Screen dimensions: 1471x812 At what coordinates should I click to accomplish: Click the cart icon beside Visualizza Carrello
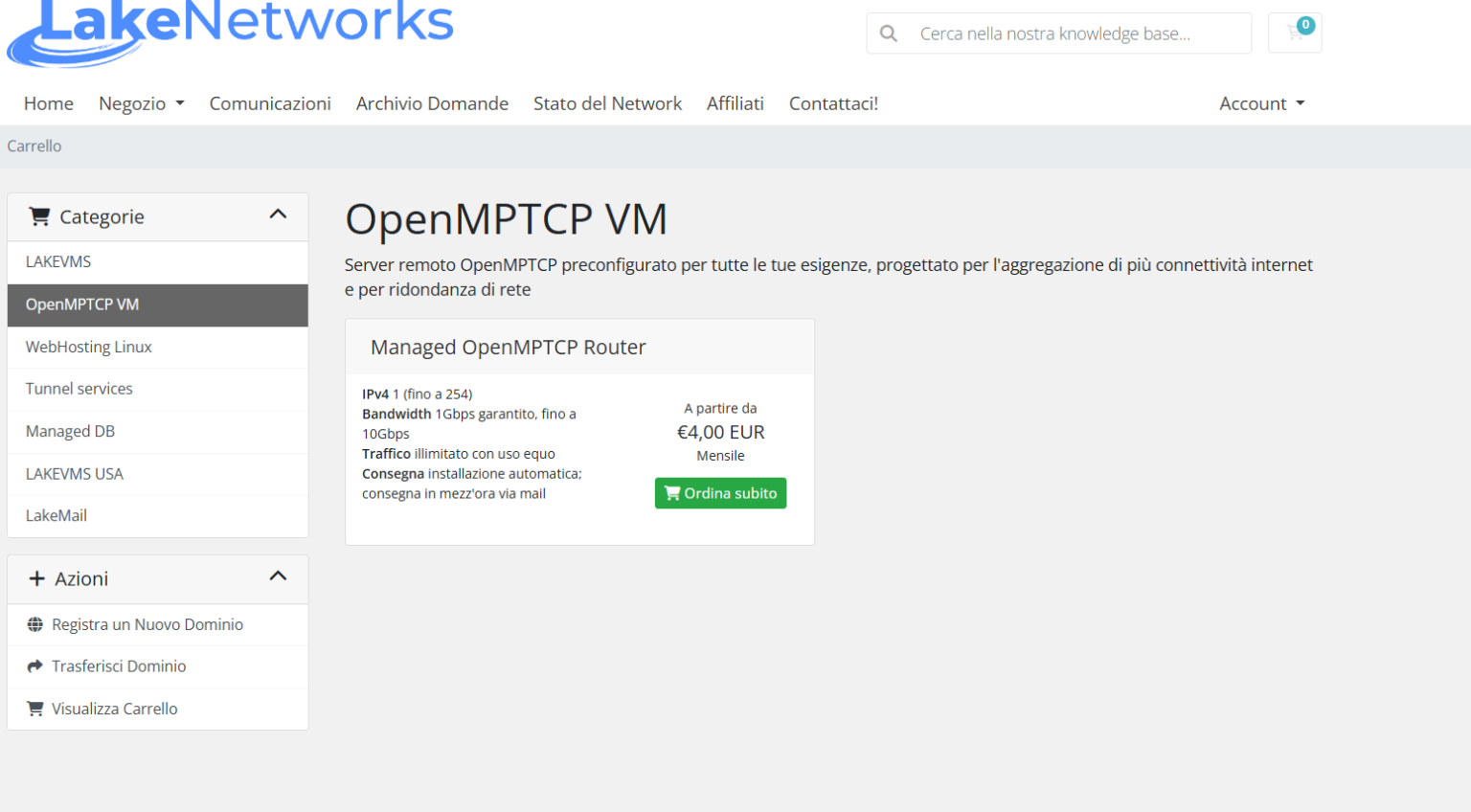click(x=35, y=709)
